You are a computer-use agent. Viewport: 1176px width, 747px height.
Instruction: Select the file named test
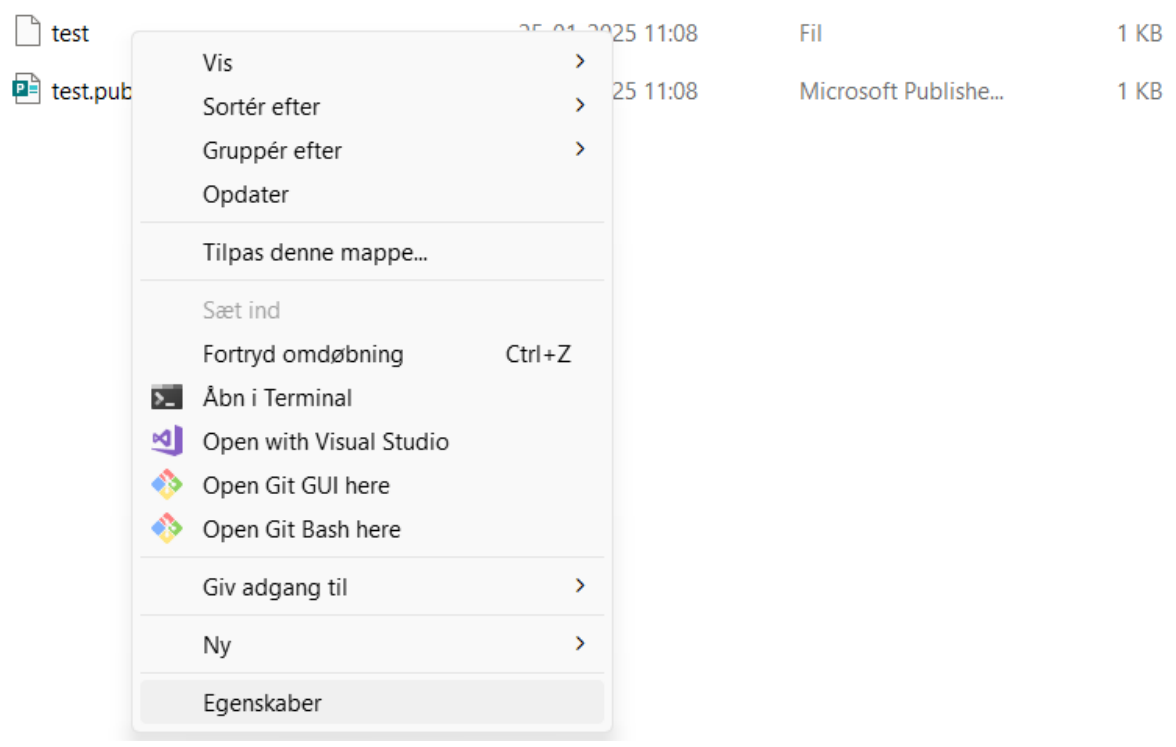(70, 33)
